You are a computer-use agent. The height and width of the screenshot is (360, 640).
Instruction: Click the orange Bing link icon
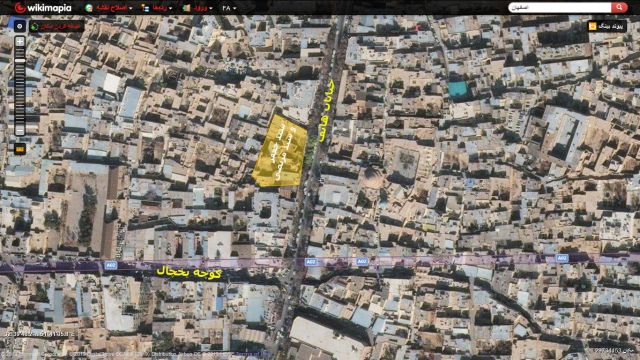592,26
